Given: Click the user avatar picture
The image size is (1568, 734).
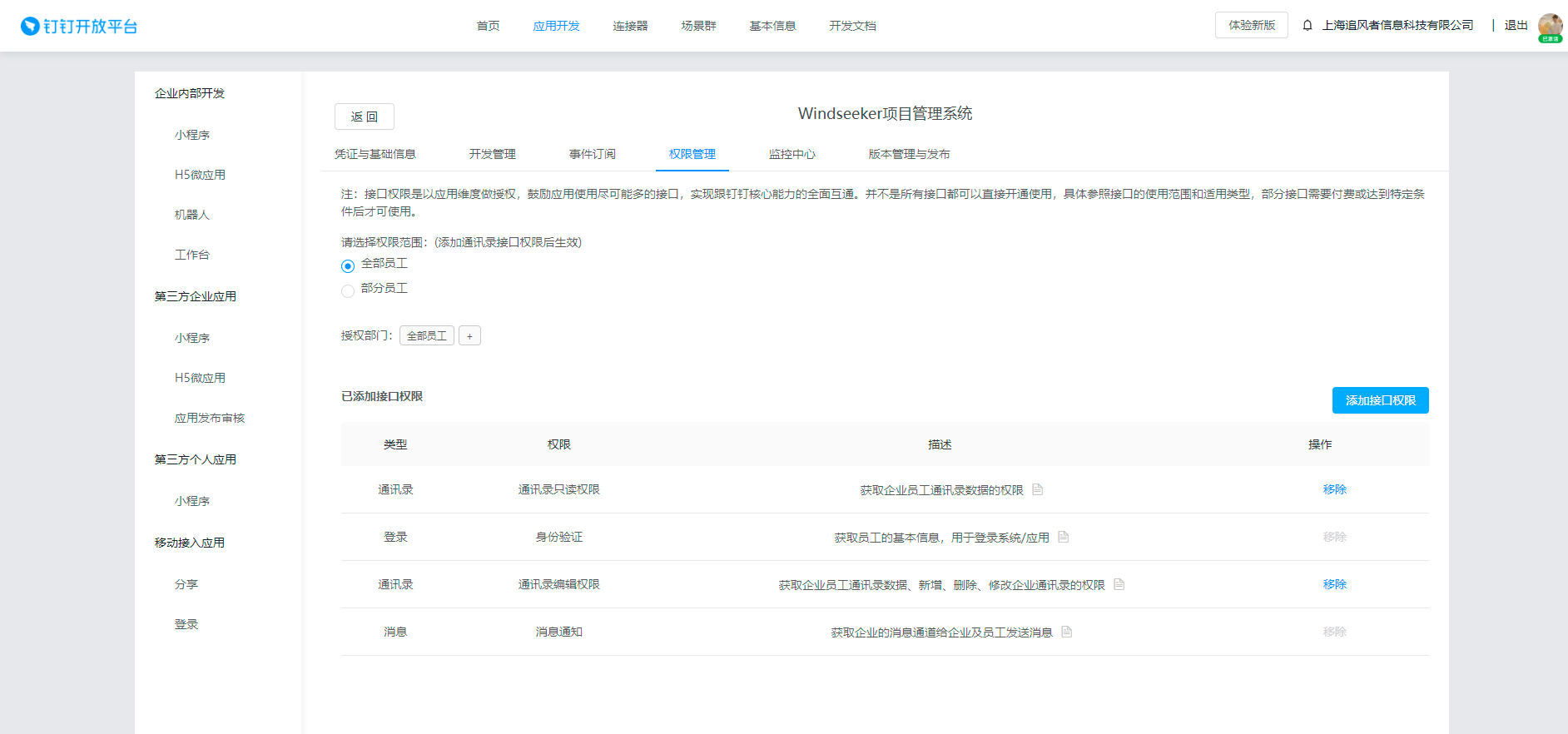Looking at the screenshot, I should [x=1550, y=26].
